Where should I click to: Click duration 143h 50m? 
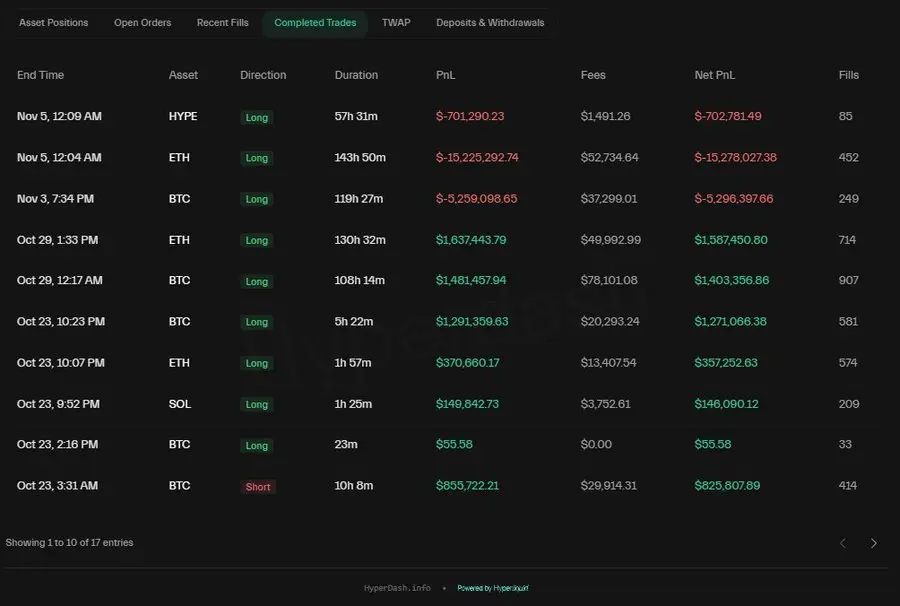pyautogui.click(x=360, y=158)
